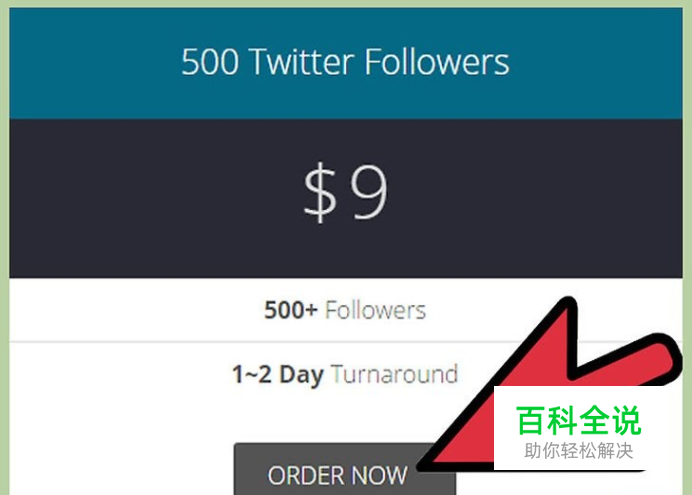Click the large digit 9
This screenshot has width=692, height=495.
pyautogui.click(x=369, y=192)
